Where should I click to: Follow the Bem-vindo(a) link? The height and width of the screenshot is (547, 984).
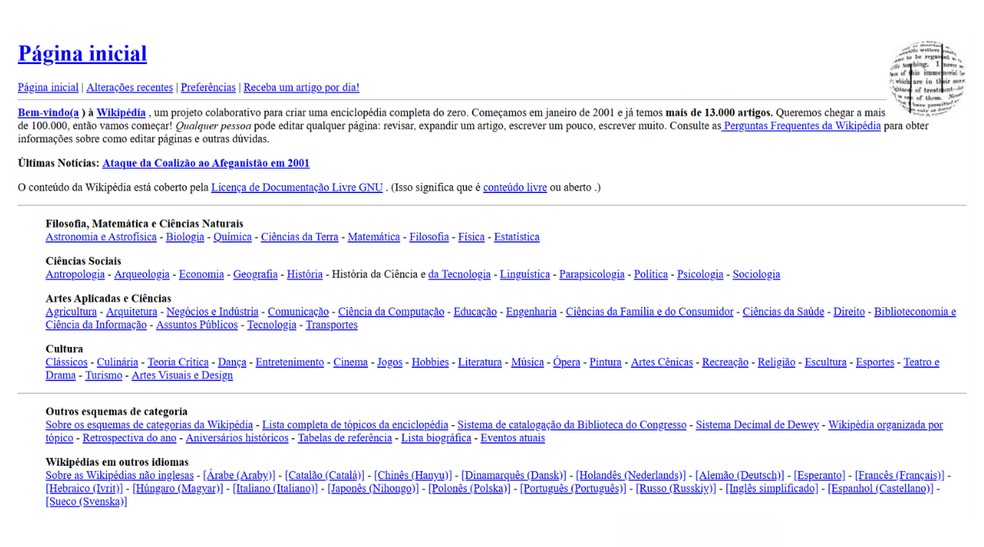tap(48, 113)
